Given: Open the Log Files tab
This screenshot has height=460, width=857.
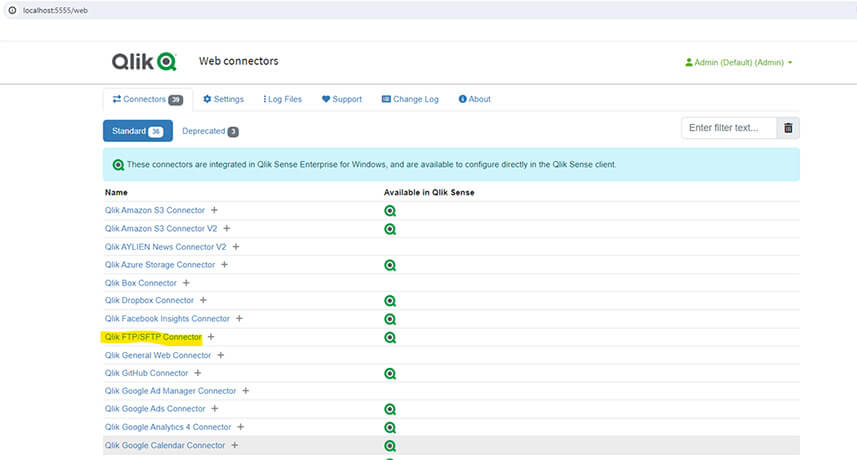Looking at the screenshot, I should [x=283, y=99].
